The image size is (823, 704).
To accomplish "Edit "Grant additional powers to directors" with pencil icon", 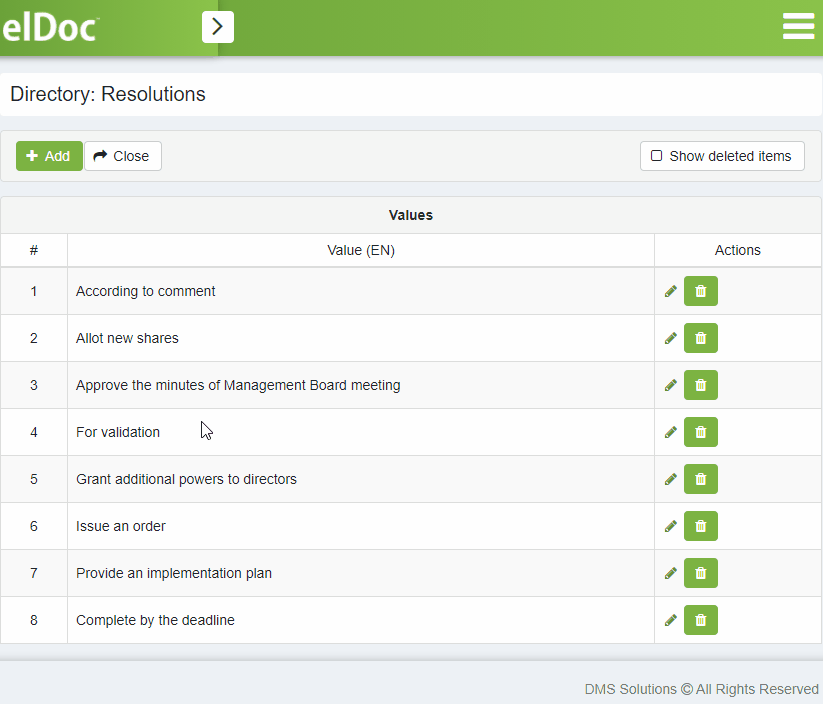I will (671, 479).
